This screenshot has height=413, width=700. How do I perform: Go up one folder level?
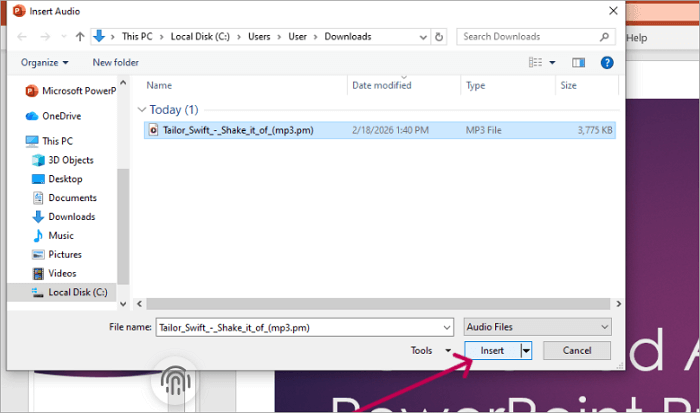(80, 37)
